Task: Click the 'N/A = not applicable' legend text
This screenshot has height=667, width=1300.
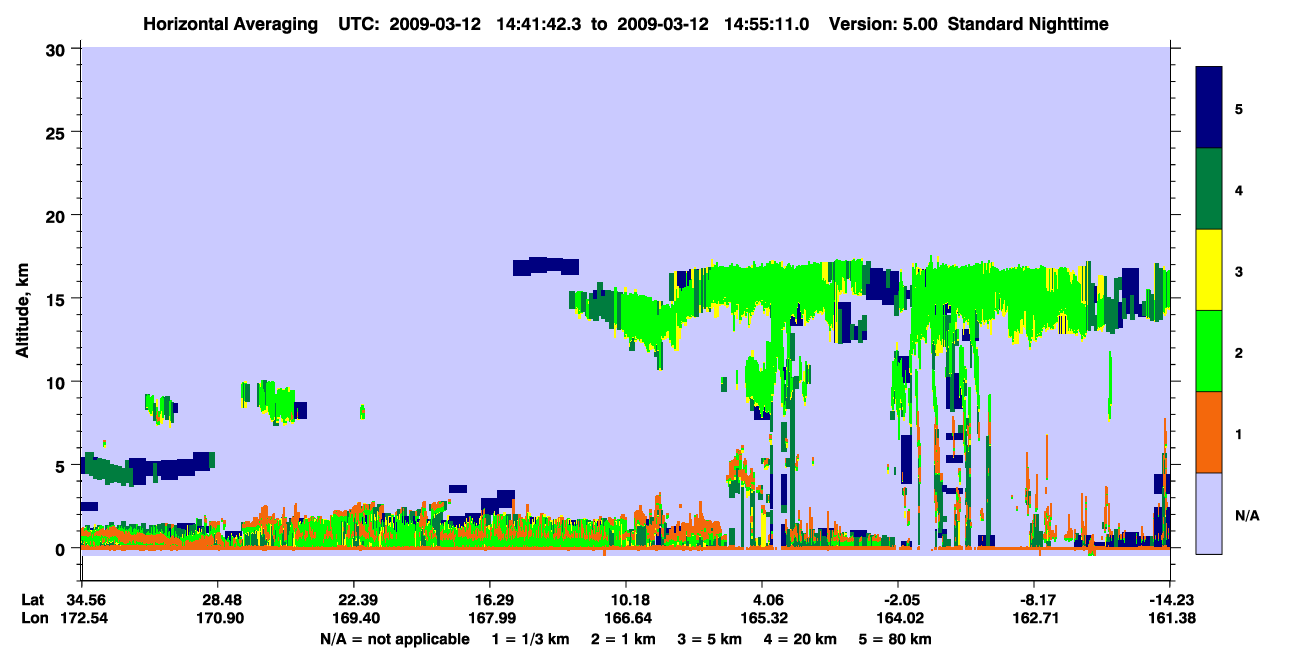Action: click(394, 639)
